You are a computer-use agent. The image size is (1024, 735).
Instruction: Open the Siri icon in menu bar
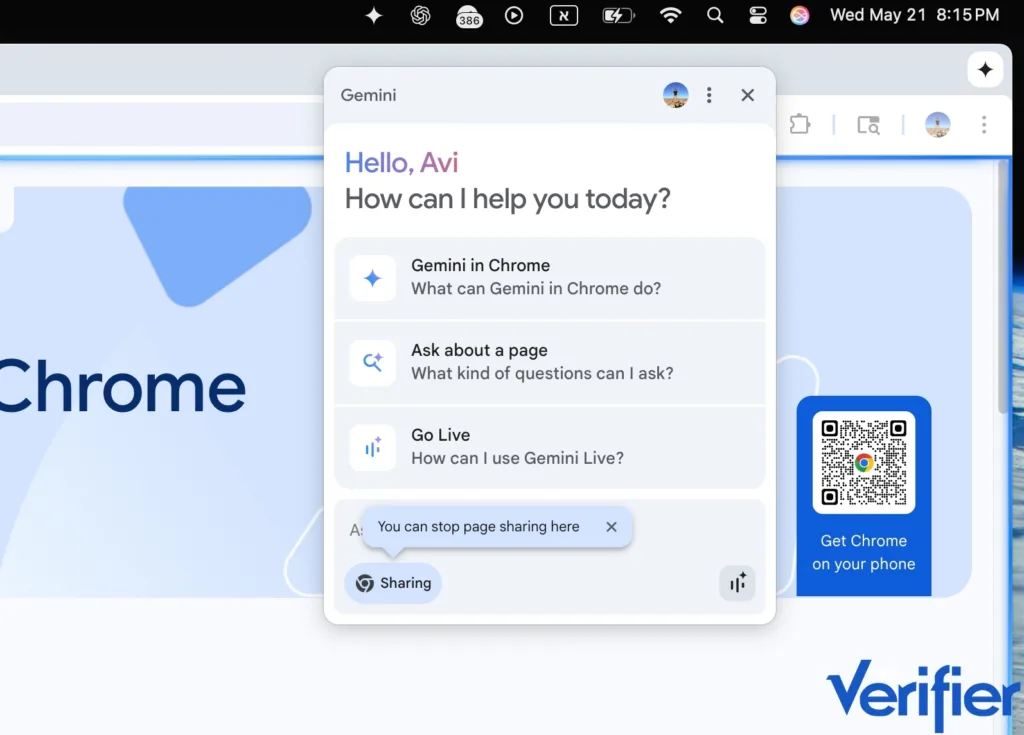pos(799,15)
